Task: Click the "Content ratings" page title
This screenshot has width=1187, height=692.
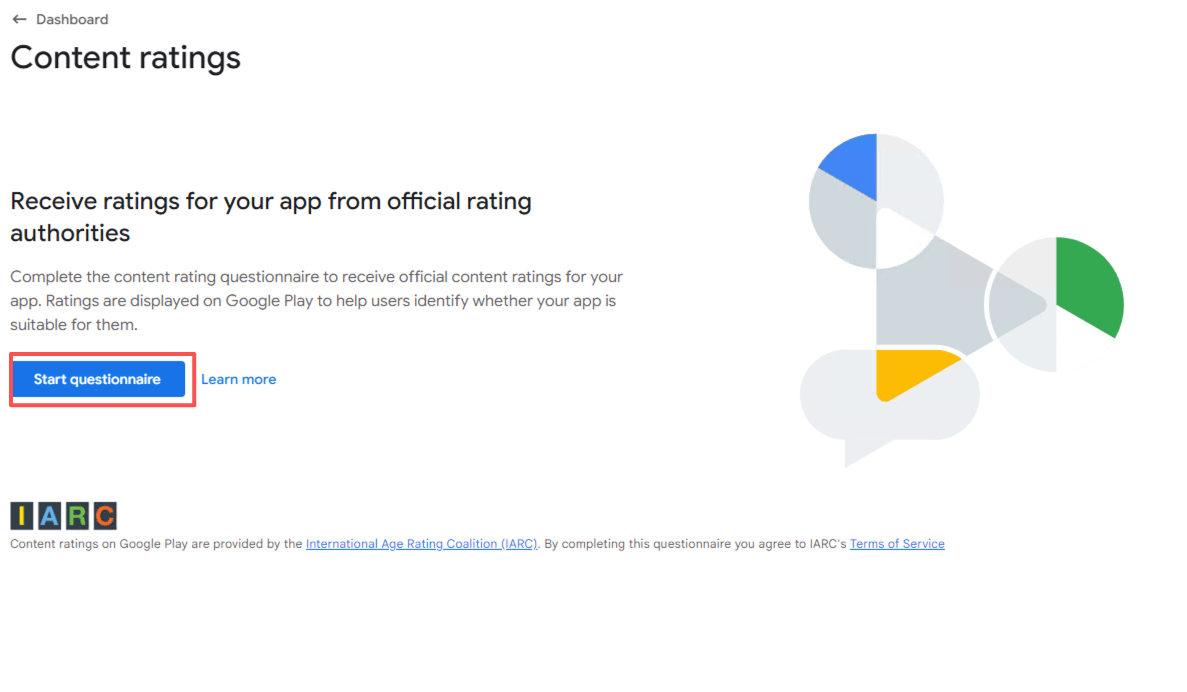Action: click(125, 57)
